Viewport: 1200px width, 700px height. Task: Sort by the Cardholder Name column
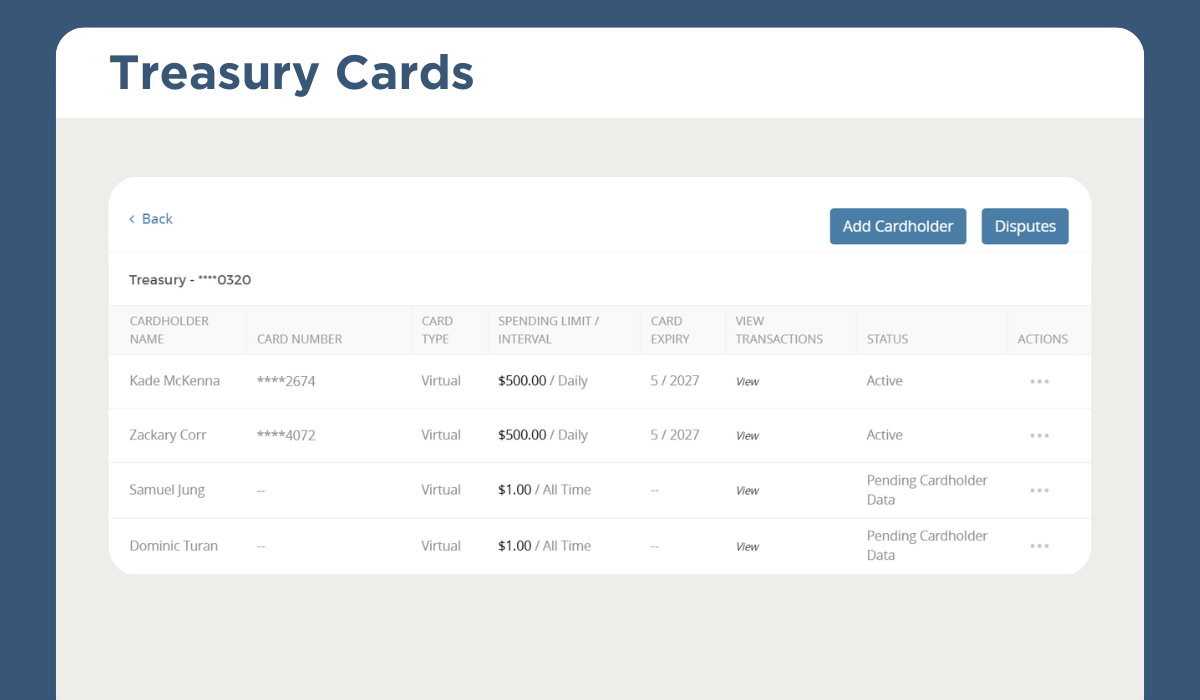[168, 330]
